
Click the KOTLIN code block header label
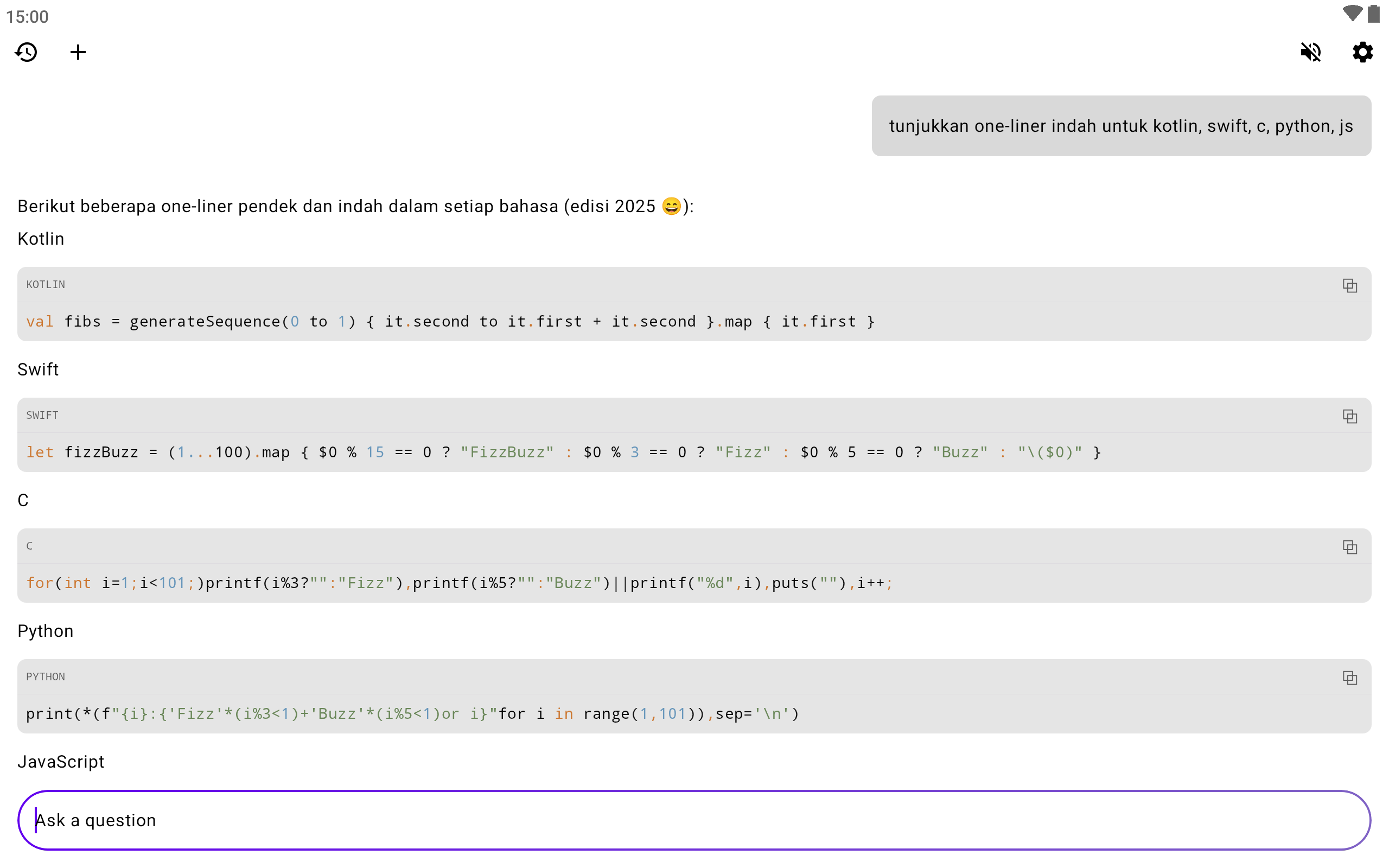(46, 285)
